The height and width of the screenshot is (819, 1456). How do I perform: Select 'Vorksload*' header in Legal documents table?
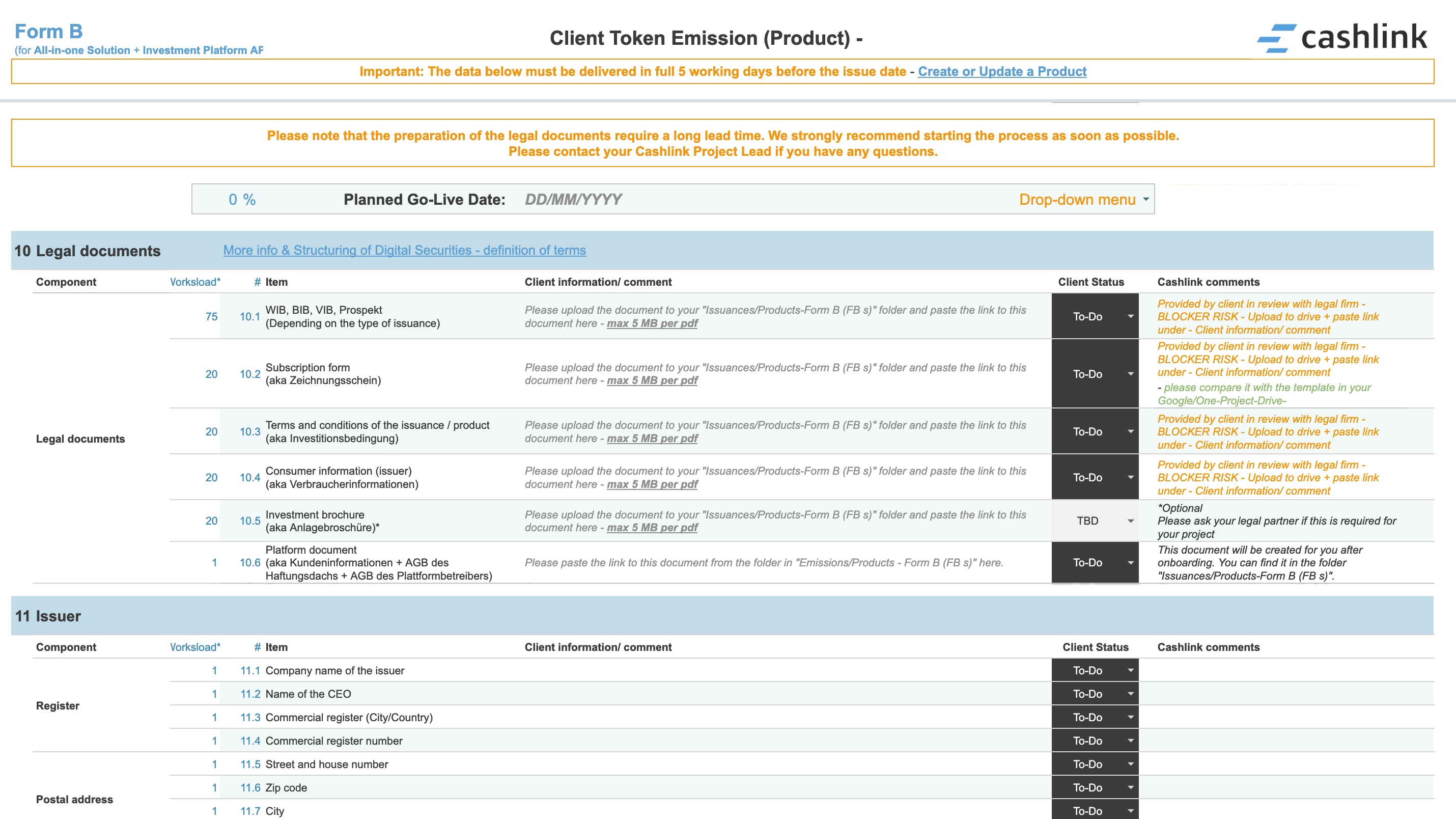195,282
